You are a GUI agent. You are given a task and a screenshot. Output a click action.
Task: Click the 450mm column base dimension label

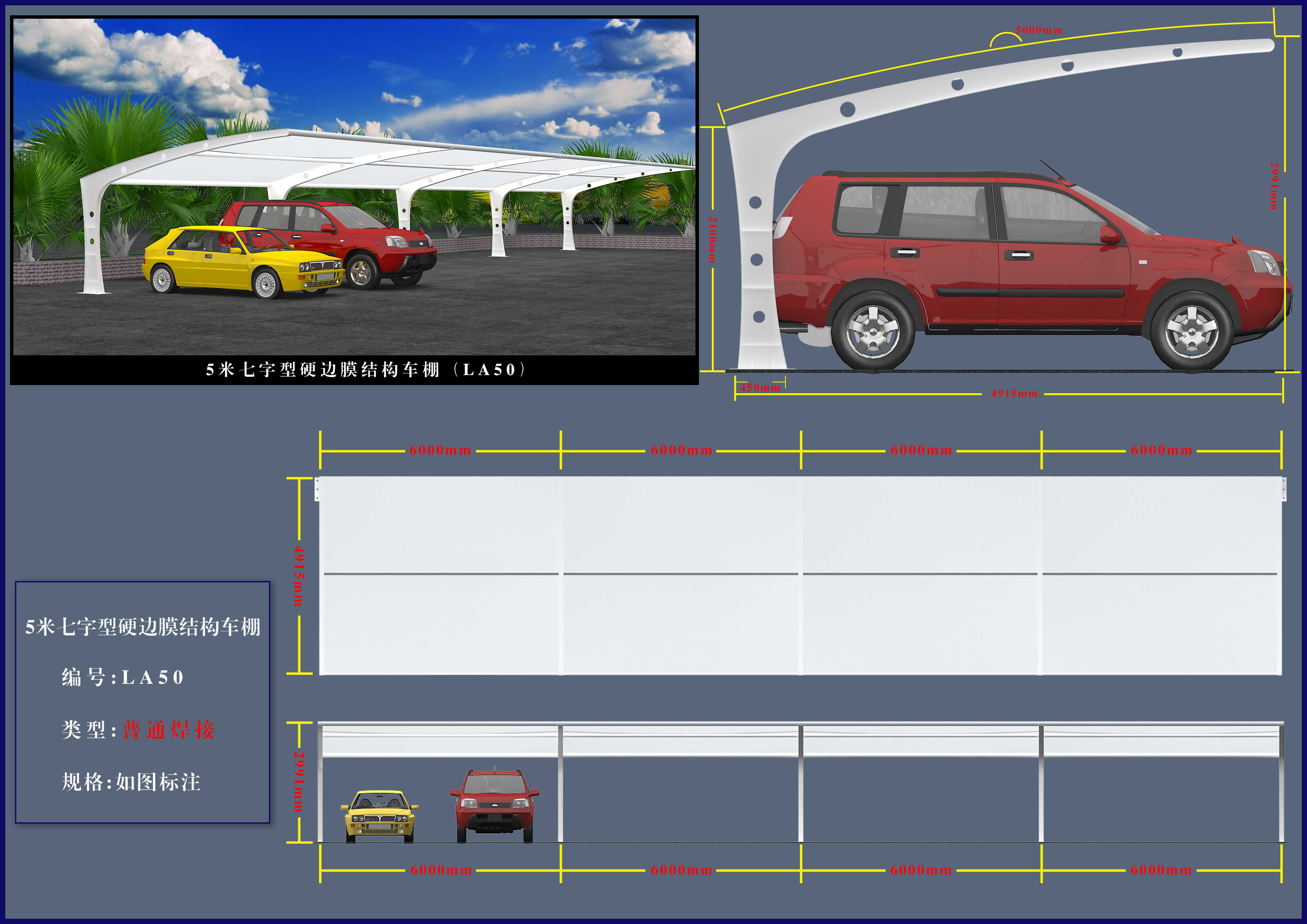pos(760,387)
